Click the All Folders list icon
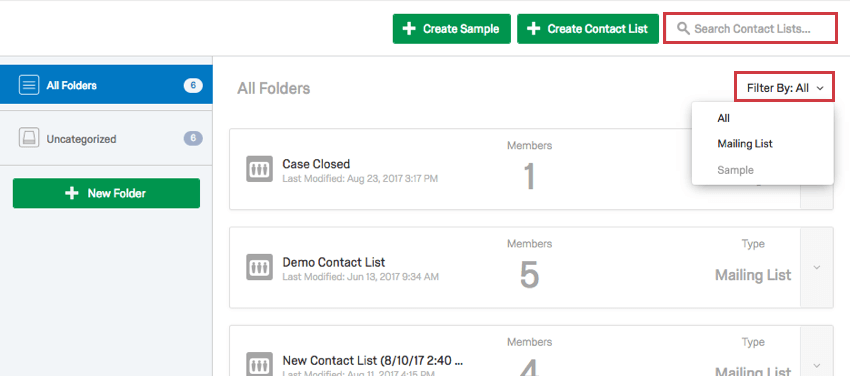 tap(29, 85)
